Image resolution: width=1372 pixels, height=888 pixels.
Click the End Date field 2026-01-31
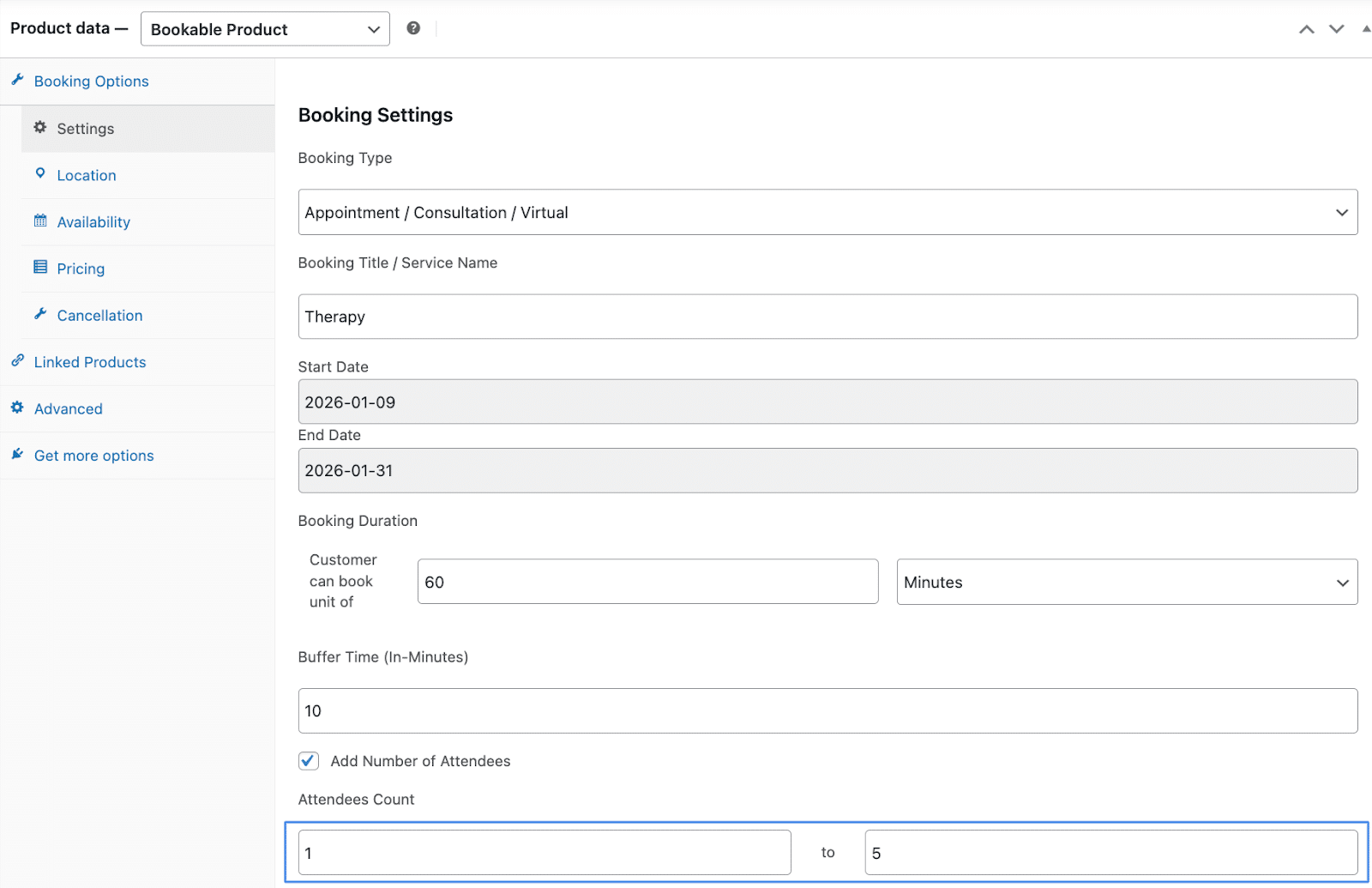pyautogui.click(x=827, y=470)
